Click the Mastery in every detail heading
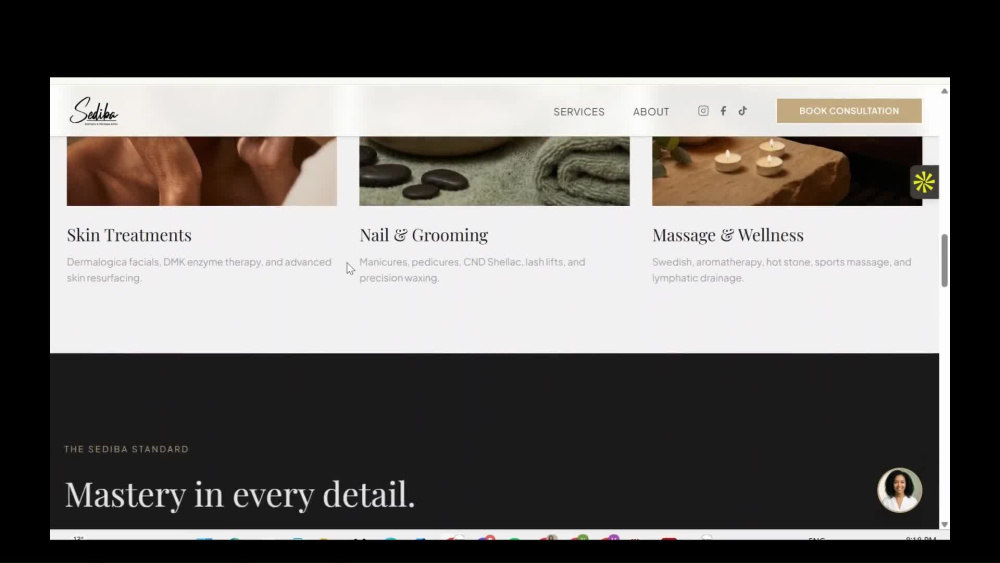 tap(240, 494)
